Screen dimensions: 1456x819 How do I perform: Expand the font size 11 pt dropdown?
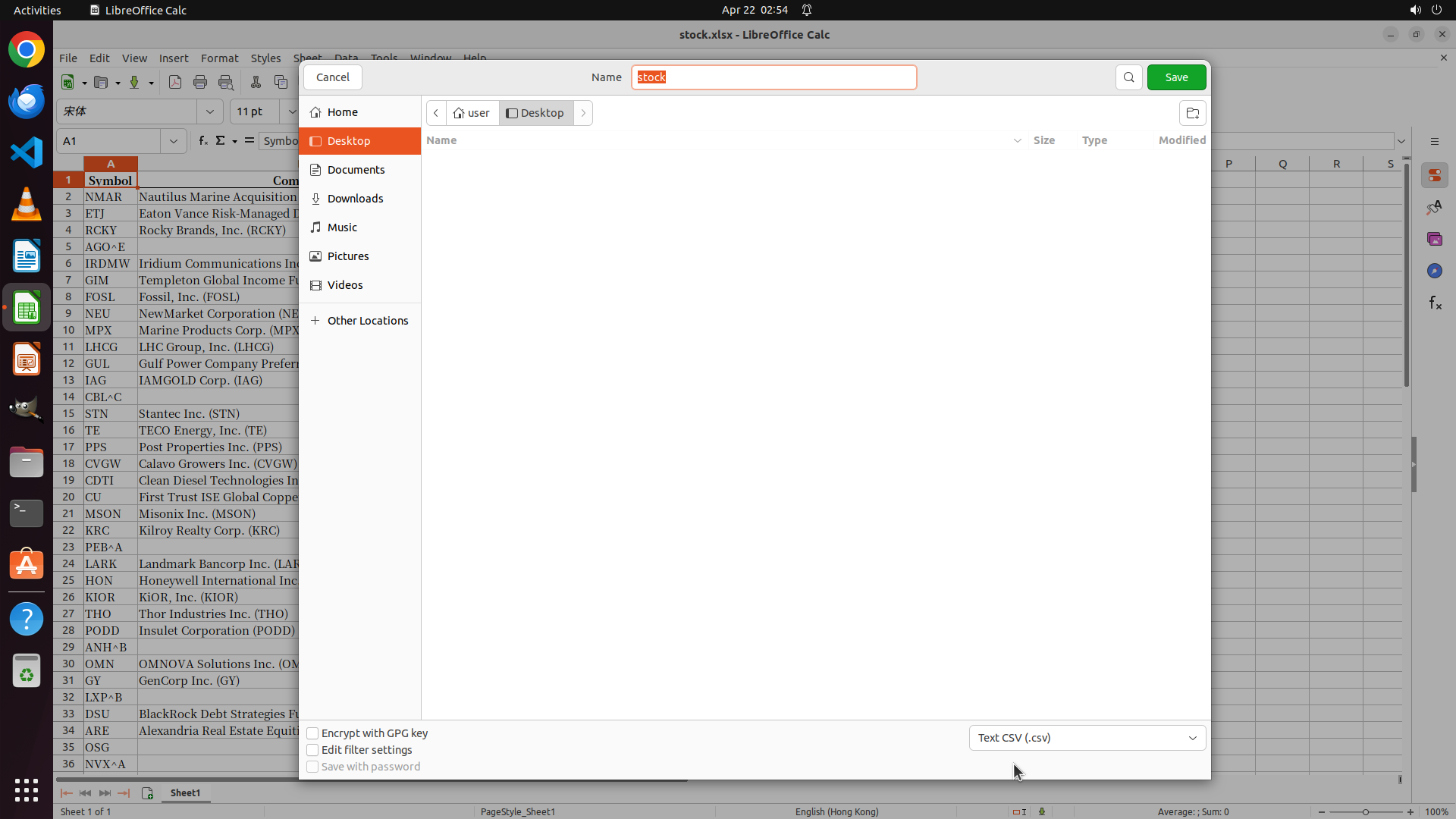tap(291, 111)
